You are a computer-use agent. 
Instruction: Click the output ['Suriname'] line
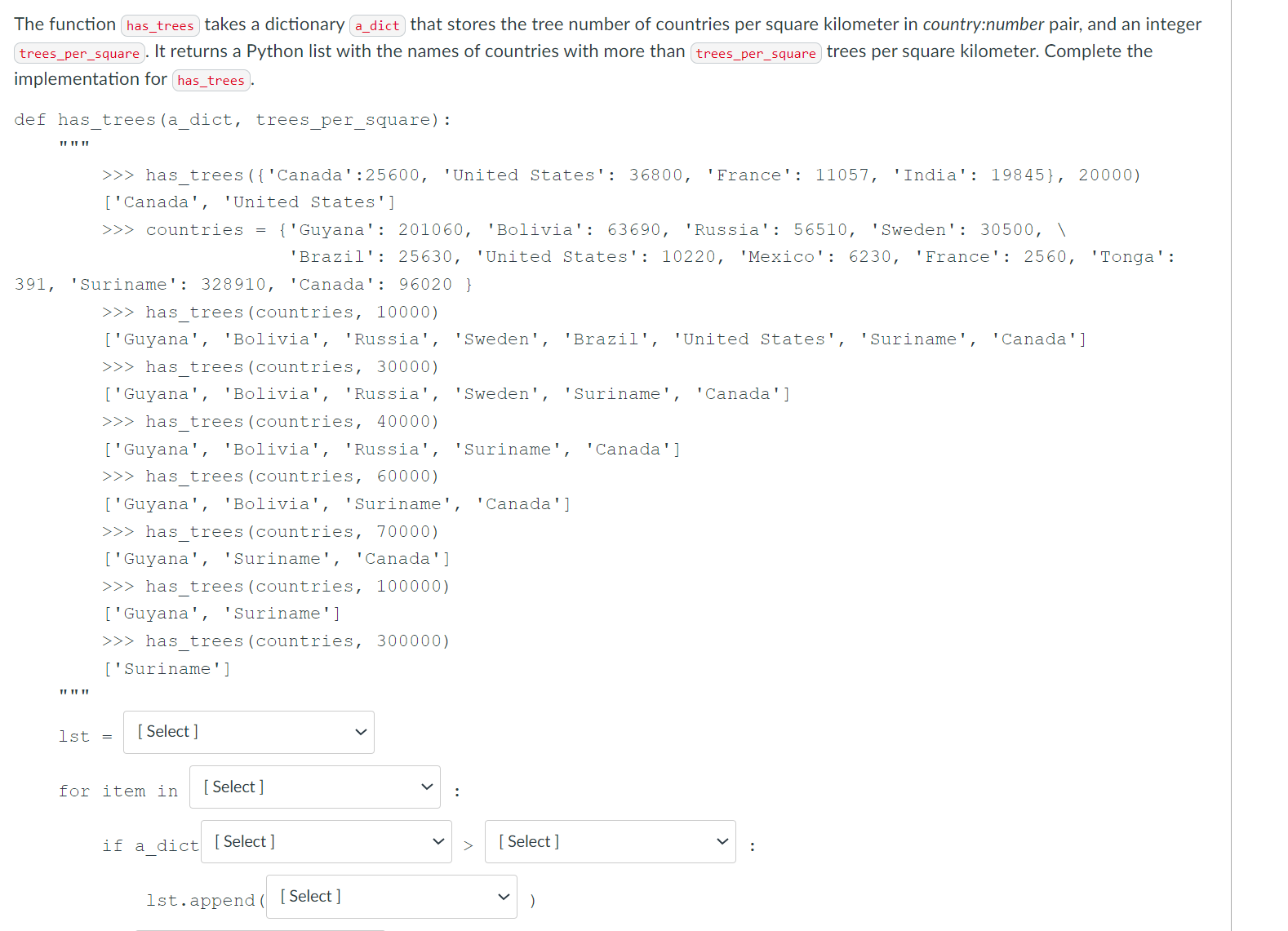167,669
